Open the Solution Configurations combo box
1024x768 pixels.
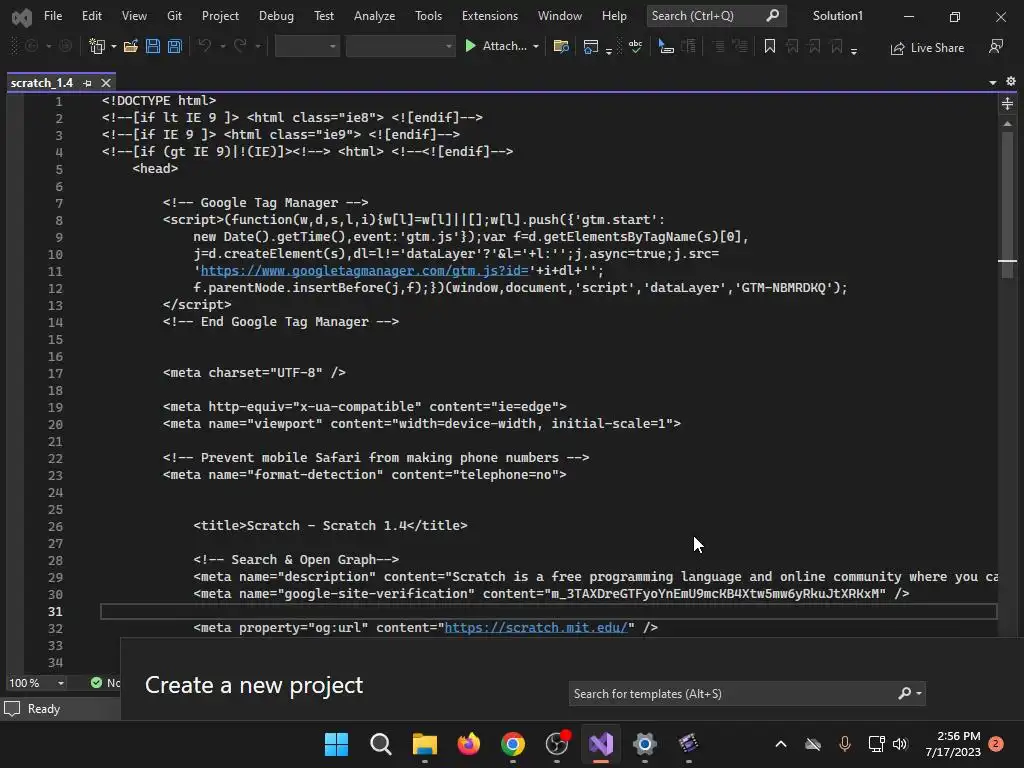307,46
